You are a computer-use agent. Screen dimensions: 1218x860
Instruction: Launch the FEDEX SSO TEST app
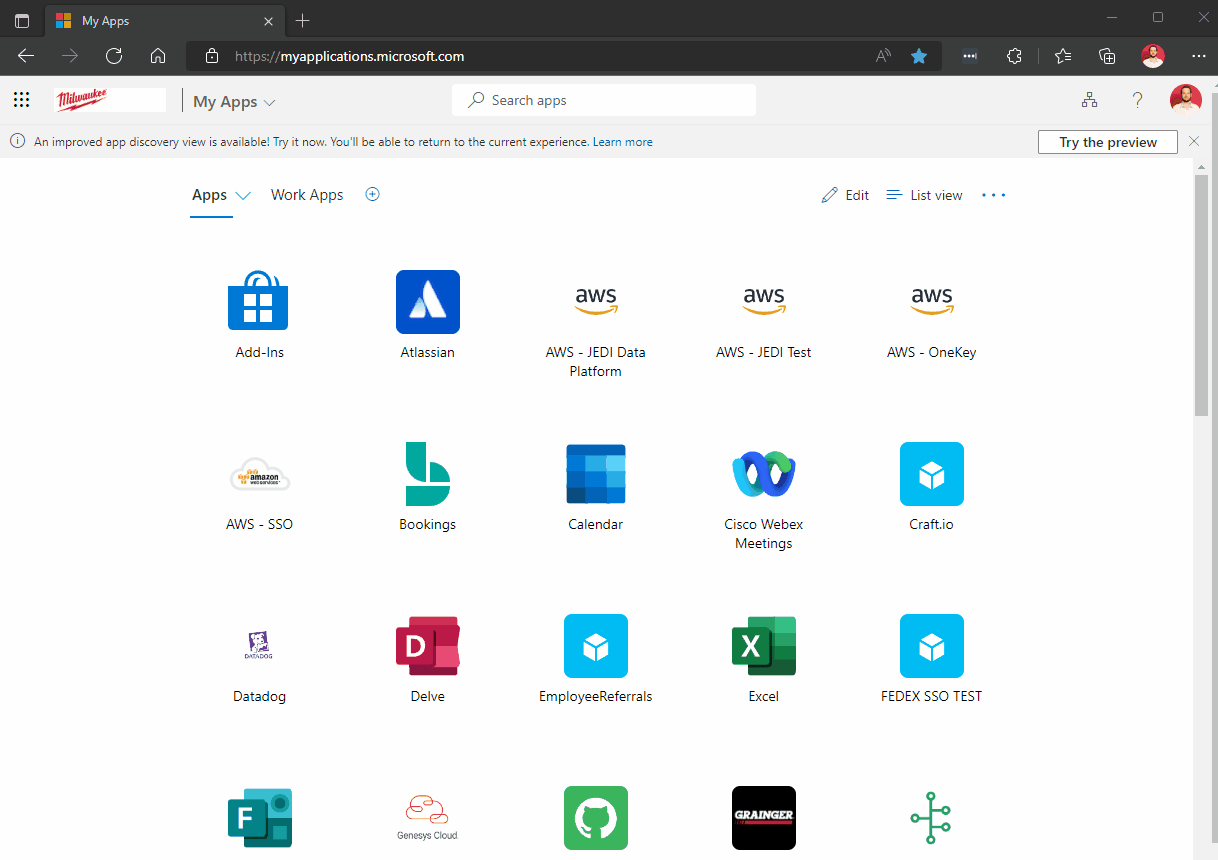tap(932, 646)
